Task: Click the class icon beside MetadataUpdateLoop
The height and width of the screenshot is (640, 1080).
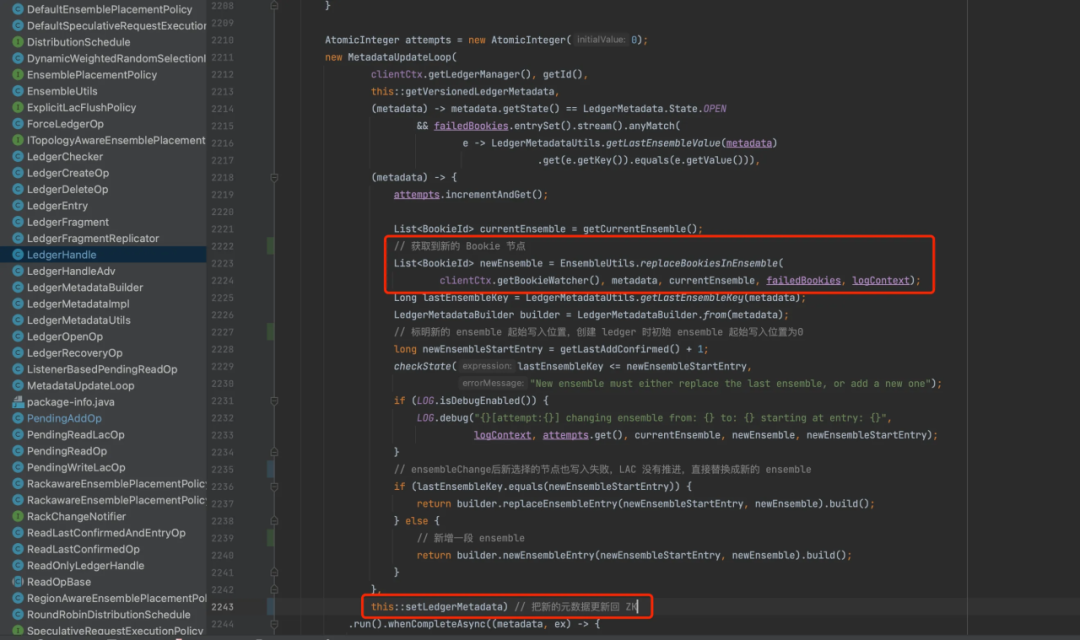Action: pos(18,386)
